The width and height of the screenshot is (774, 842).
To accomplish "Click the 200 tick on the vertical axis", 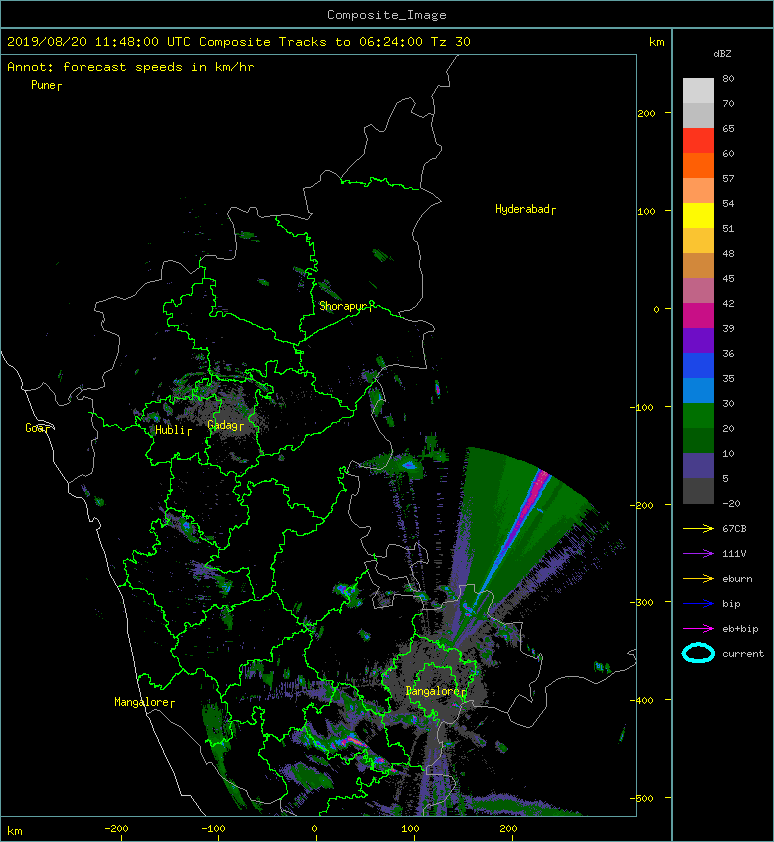I will [x=647, y=113].
